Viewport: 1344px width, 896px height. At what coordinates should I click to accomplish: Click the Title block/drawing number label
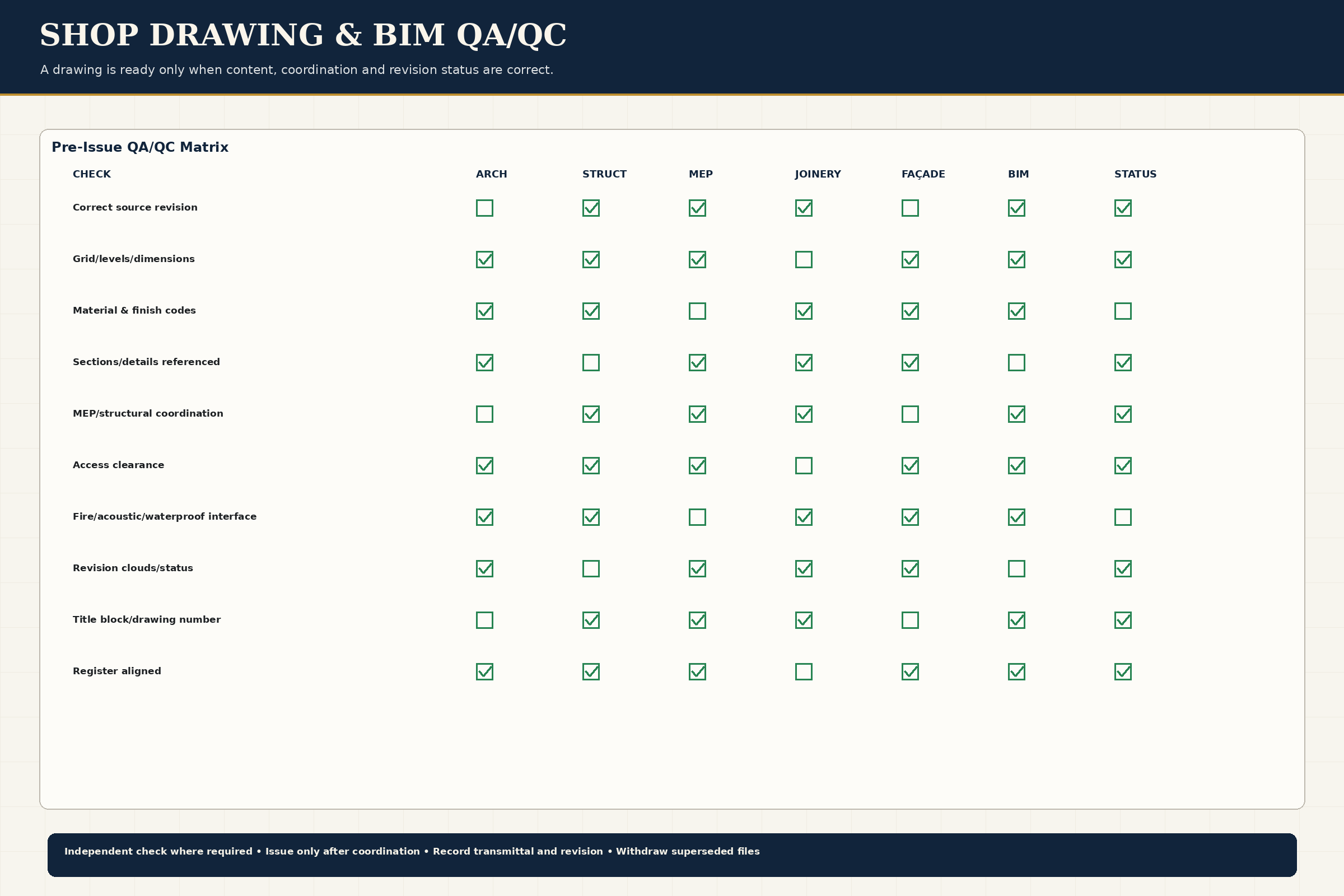tap(146, 619)
